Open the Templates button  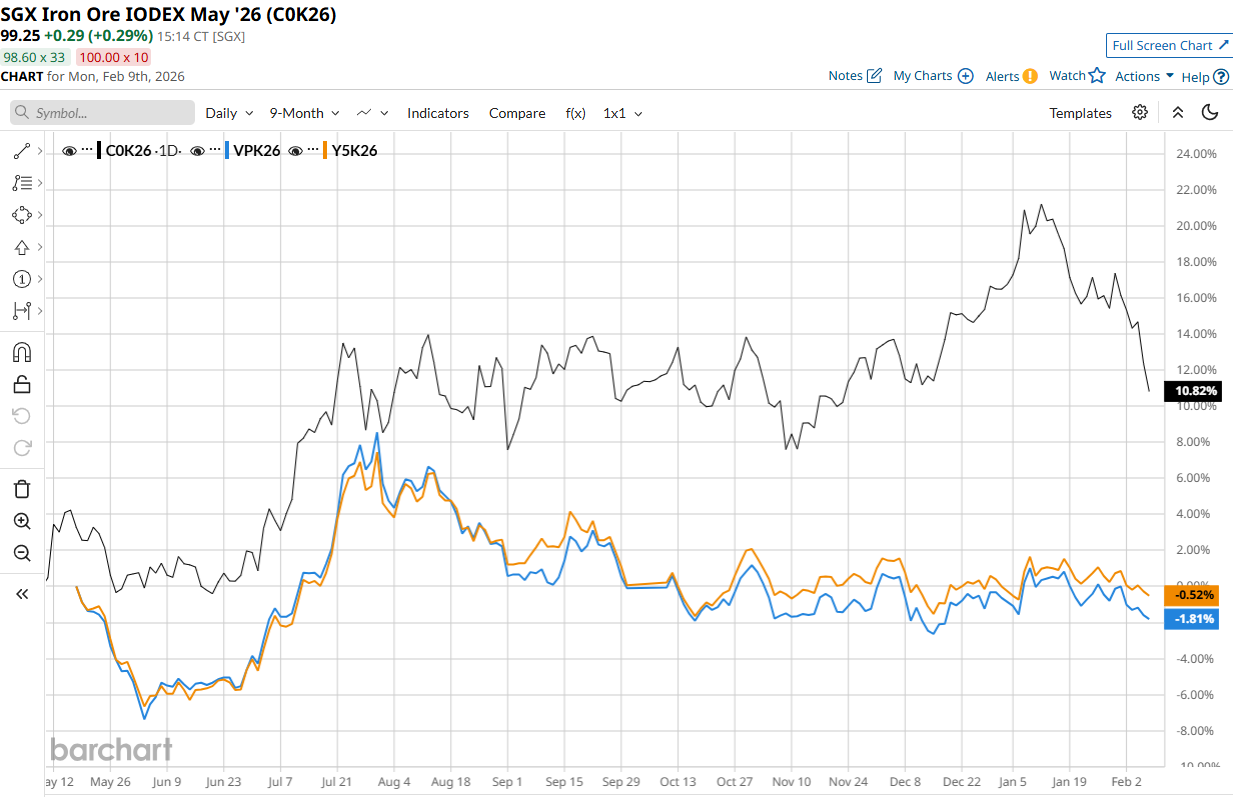(1080, 113)
